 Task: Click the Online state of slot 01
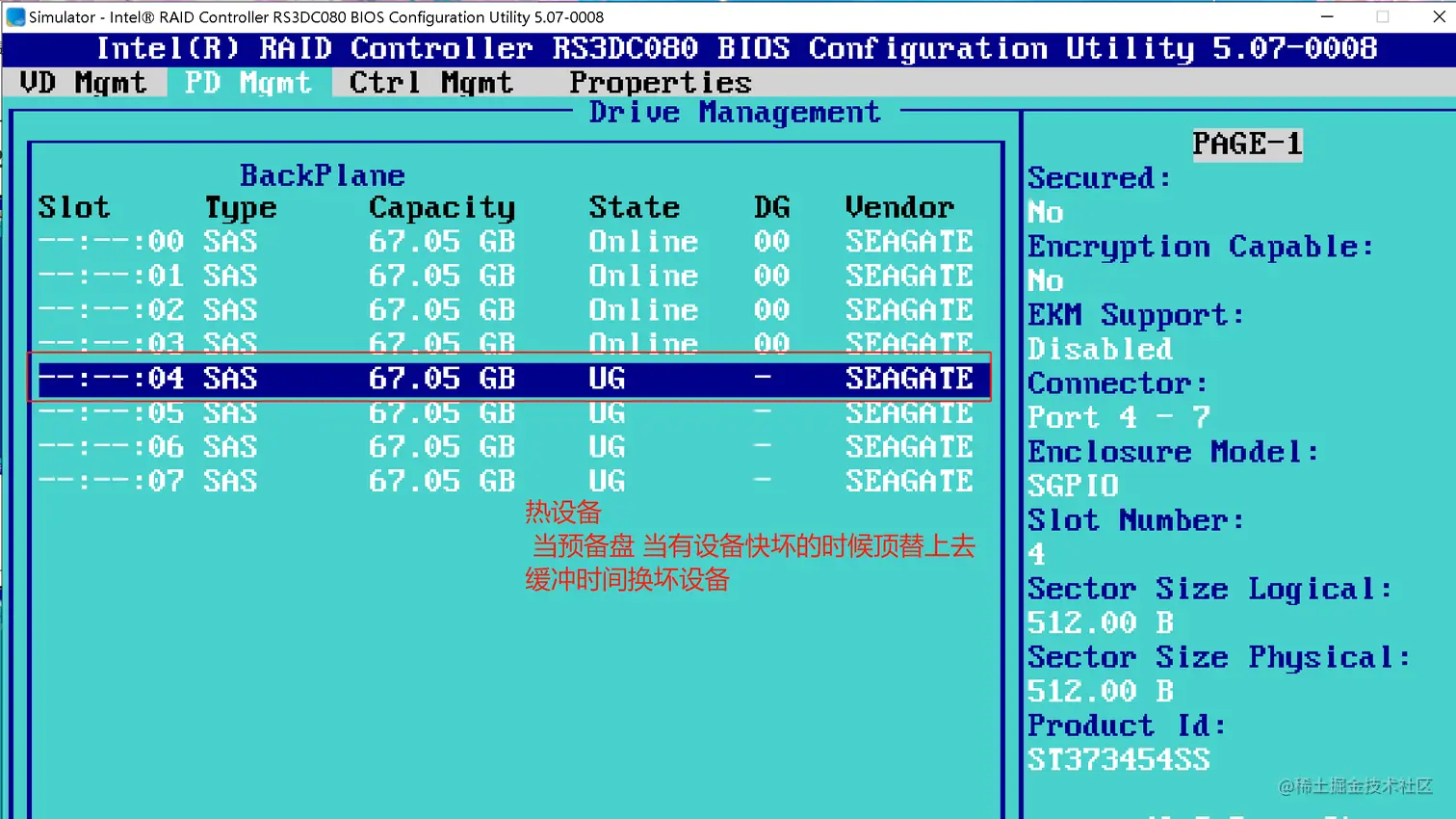[x=643, y=276]
